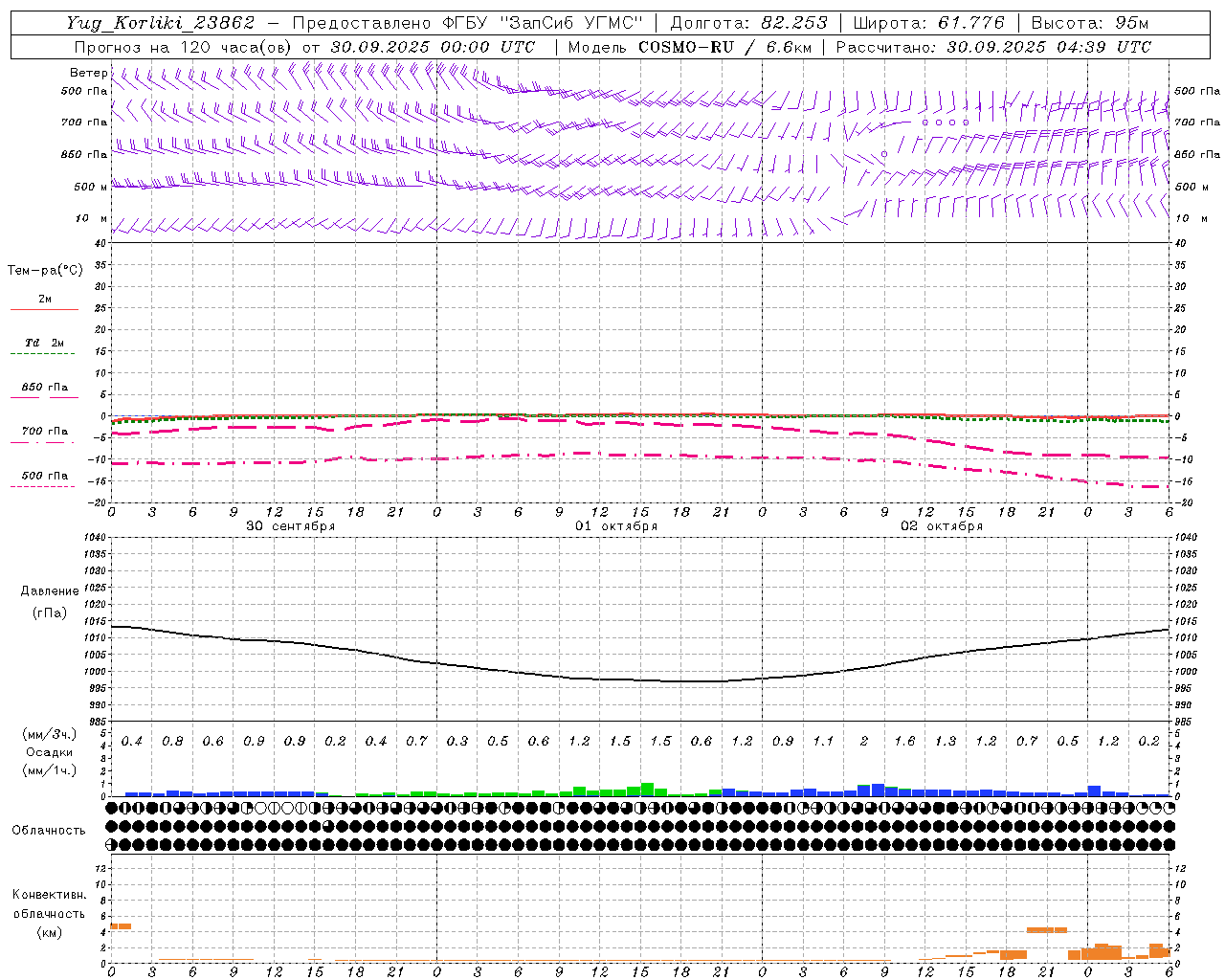Click the '700 гПа' temperature legend entry
The height and width of the screenshot is (980, 1225).
point(44,432)
